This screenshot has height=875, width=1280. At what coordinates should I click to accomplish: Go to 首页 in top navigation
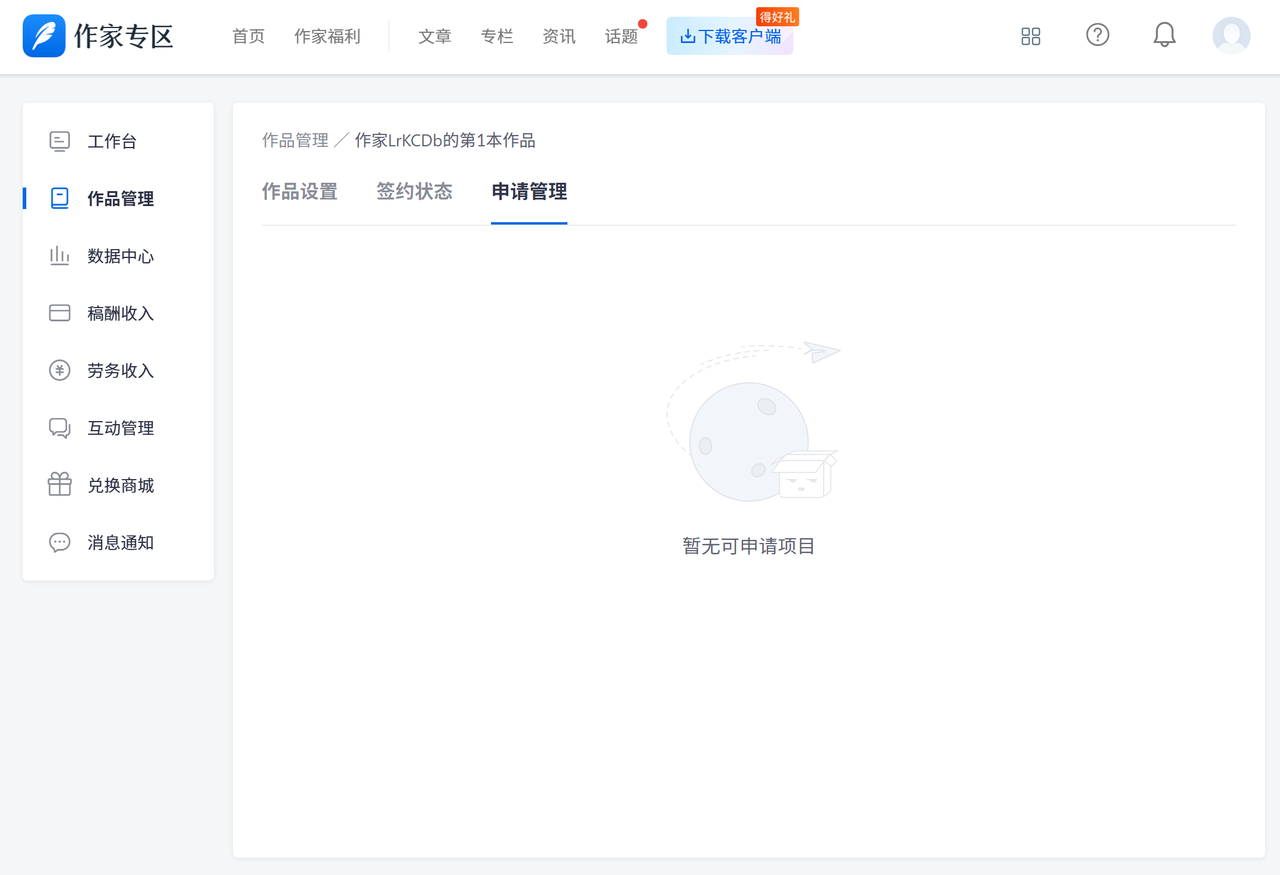point(248,37)
